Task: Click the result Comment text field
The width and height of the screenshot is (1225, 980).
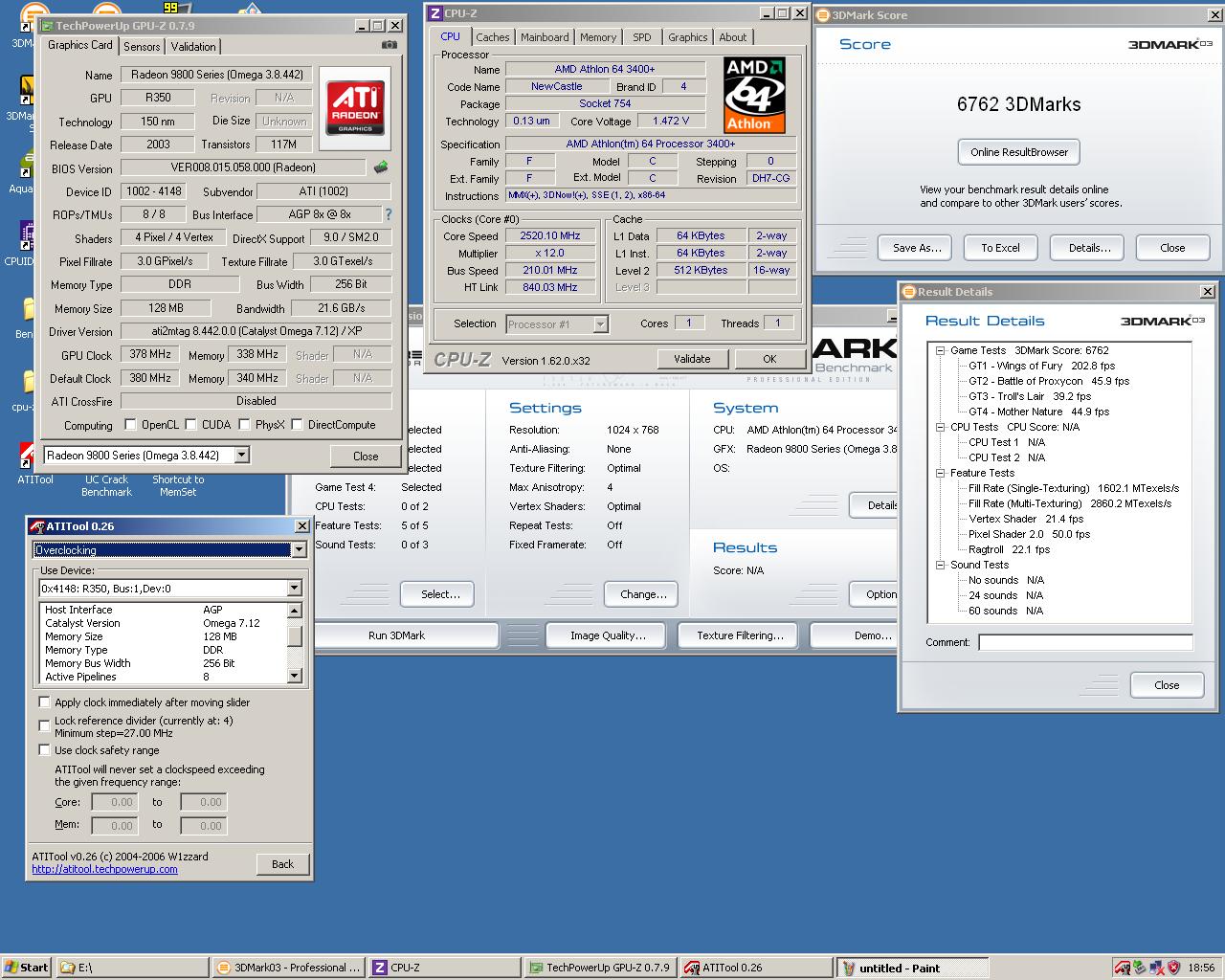Action: [1085, 642]
